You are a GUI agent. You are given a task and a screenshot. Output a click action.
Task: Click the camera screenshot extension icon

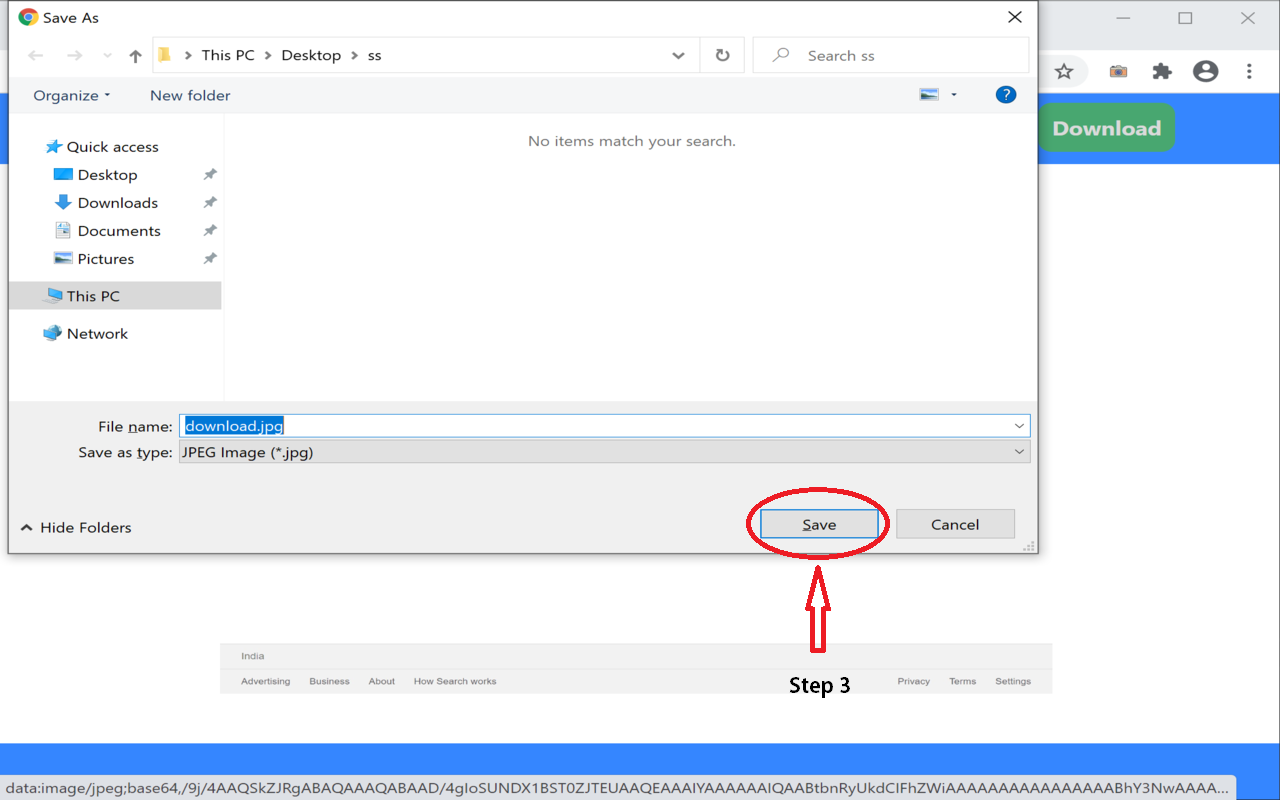[1118, 71]
